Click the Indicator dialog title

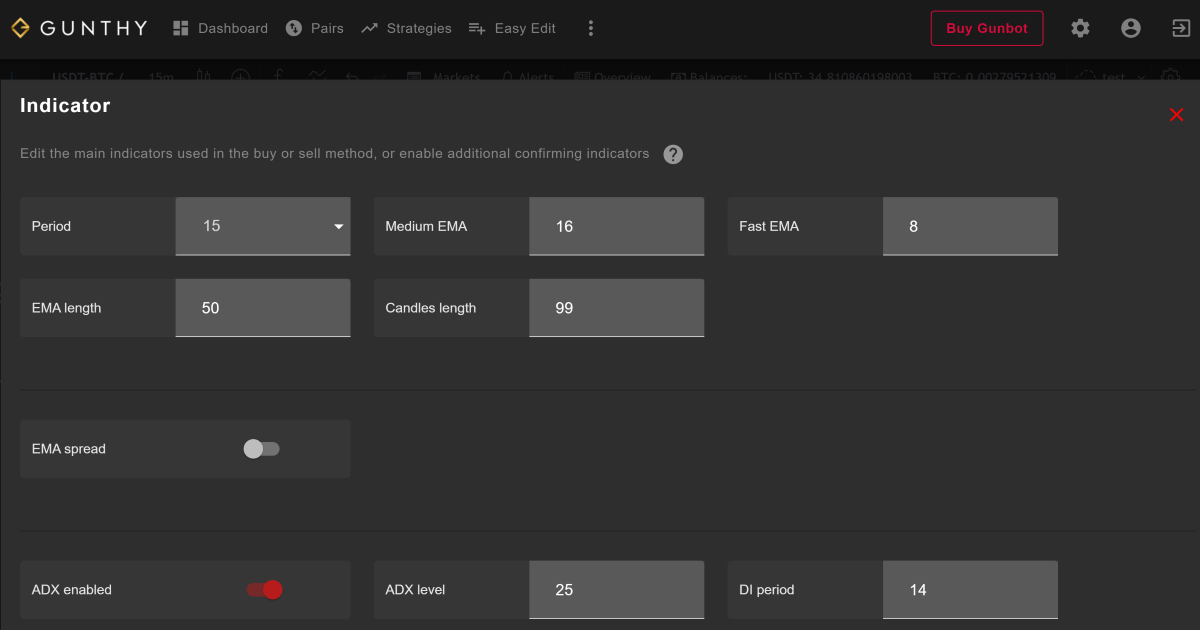pos(65,105)
